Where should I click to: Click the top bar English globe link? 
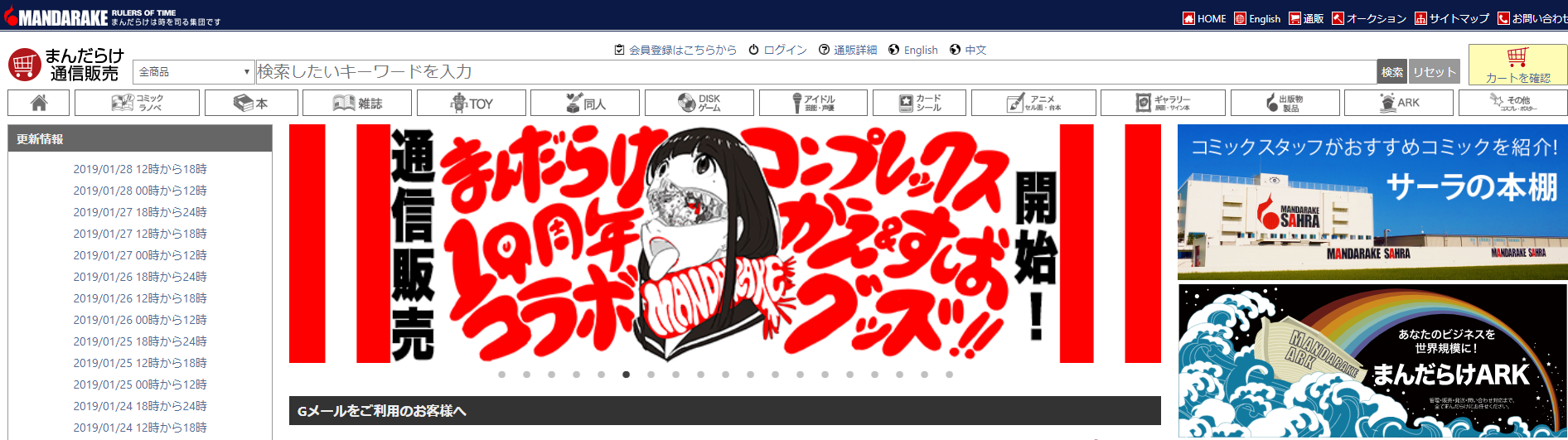(x=1257, y=18)
